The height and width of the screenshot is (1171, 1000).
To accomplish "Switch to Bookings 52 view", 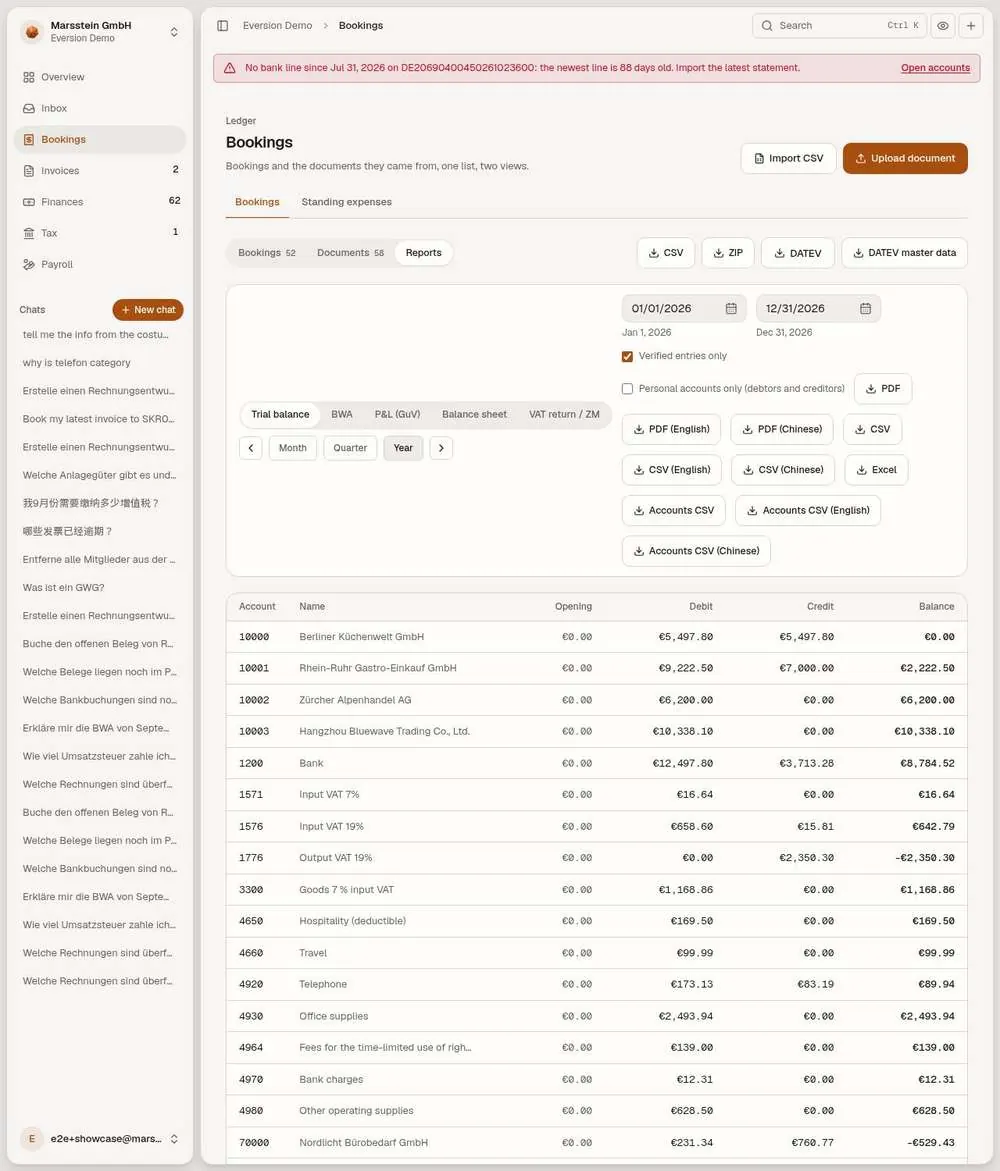I will (x=267, y=253).
